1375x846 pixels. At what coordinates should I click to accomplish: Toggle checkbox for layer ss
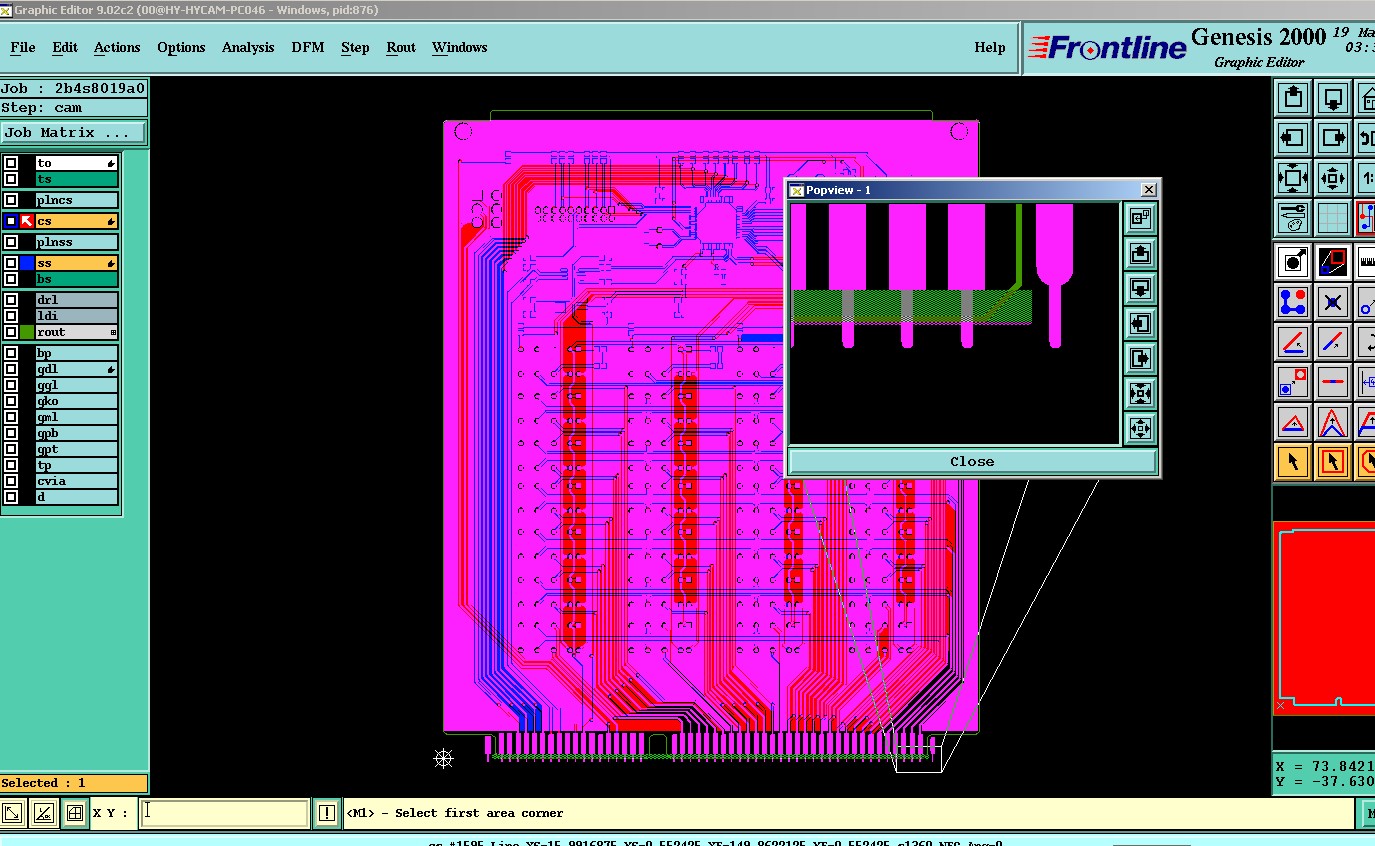pyautogui.click(x=11, y=263)
